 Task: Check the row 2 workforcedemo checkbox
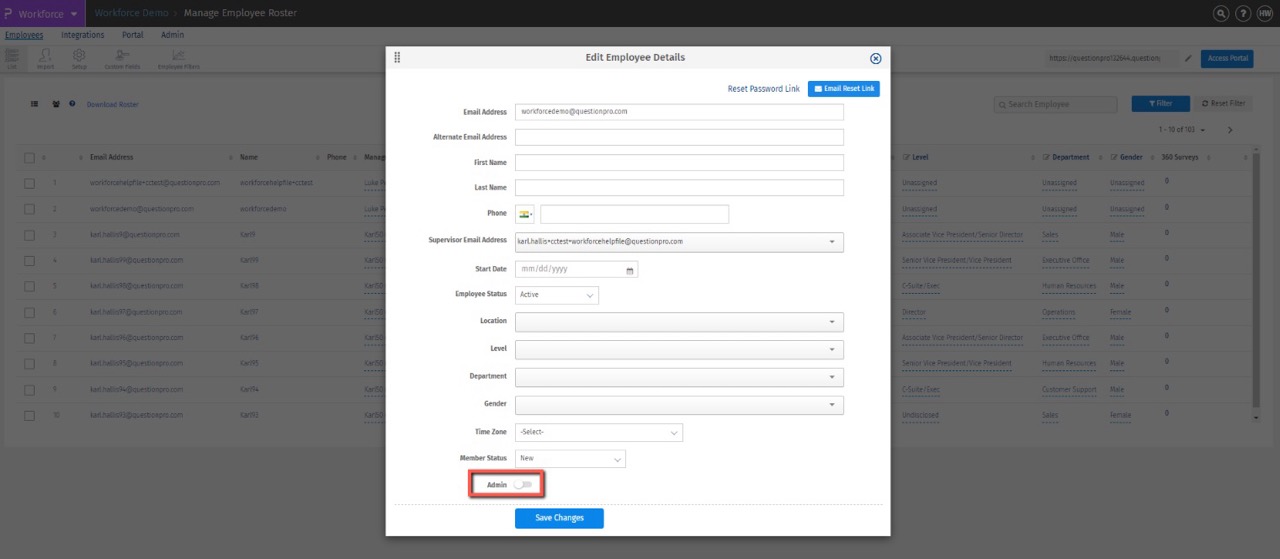(x=29, y=210)
